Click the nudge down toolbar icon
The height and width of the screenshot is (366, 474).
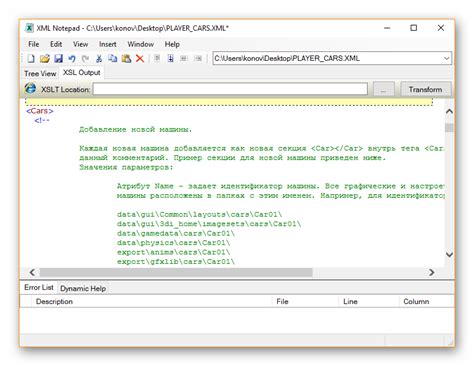(171, 58)
